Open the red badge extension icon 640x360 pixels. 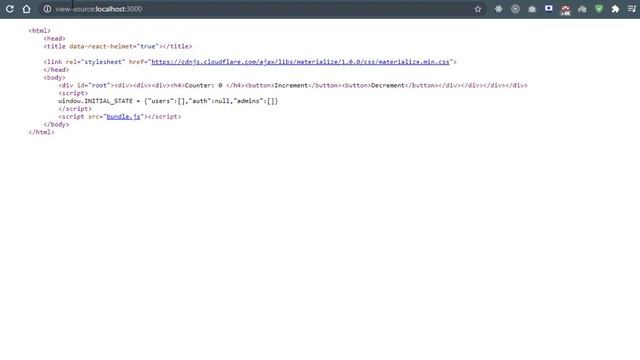[x=565, y=10]
